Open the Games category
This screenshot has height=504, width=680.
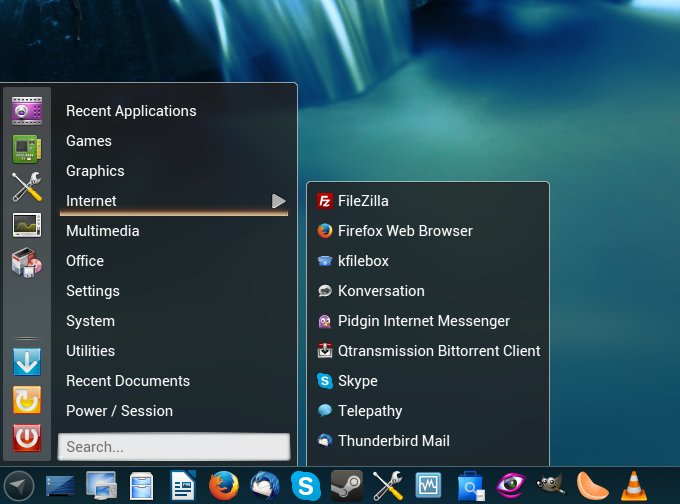[x=174, y=141]
